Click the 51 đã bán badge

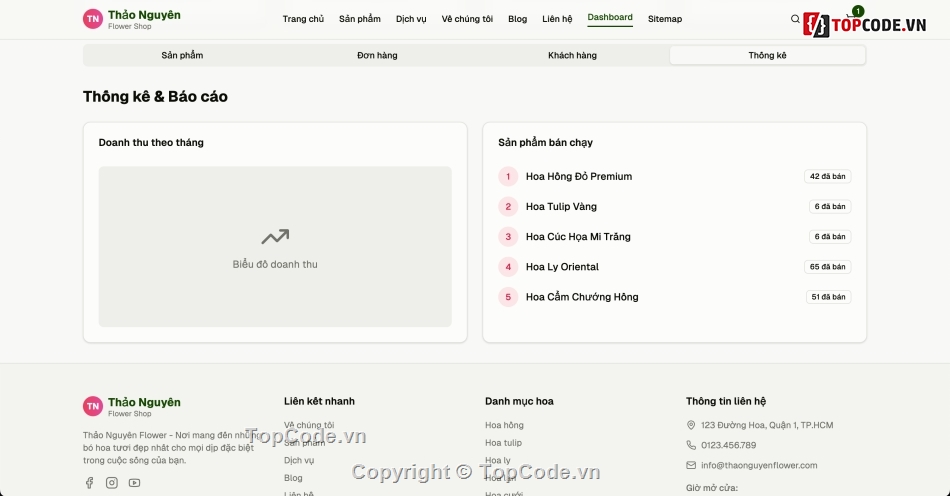828,297
